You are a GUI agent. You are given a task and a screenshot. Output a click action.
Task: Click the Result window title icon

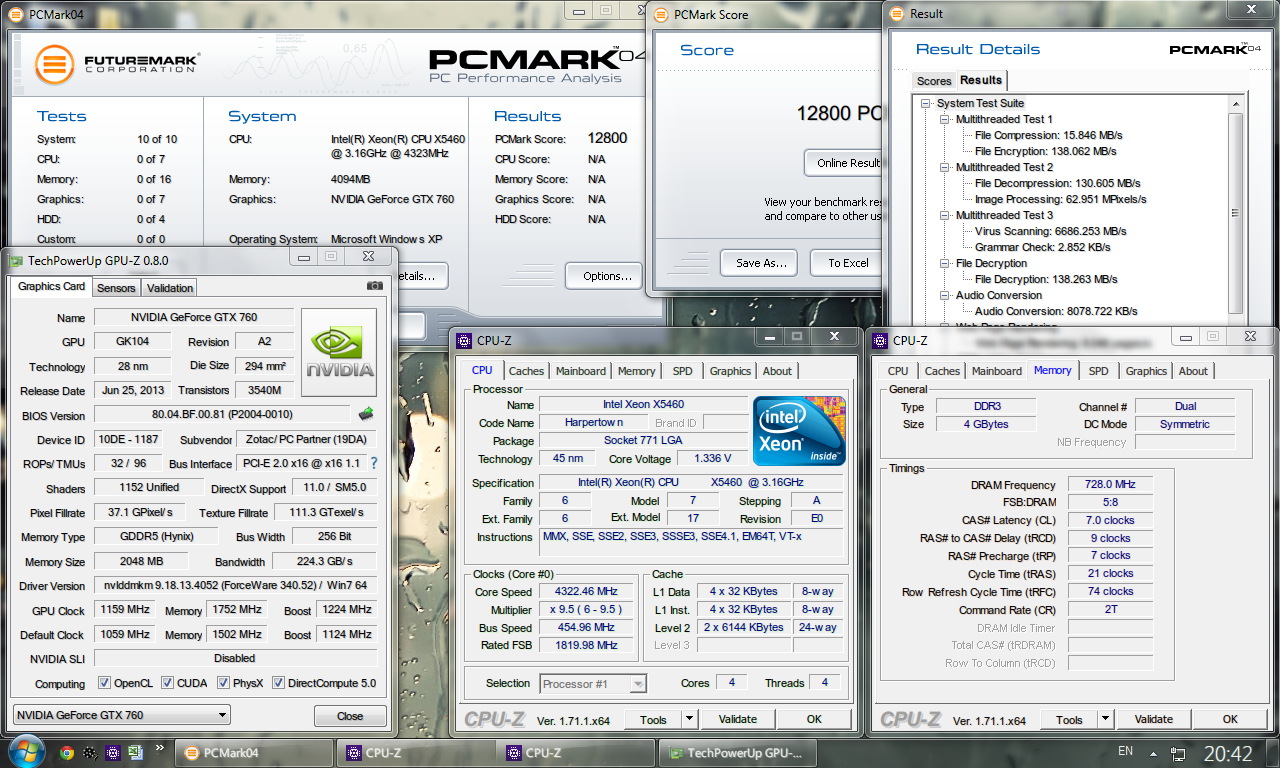pos(896,14)
